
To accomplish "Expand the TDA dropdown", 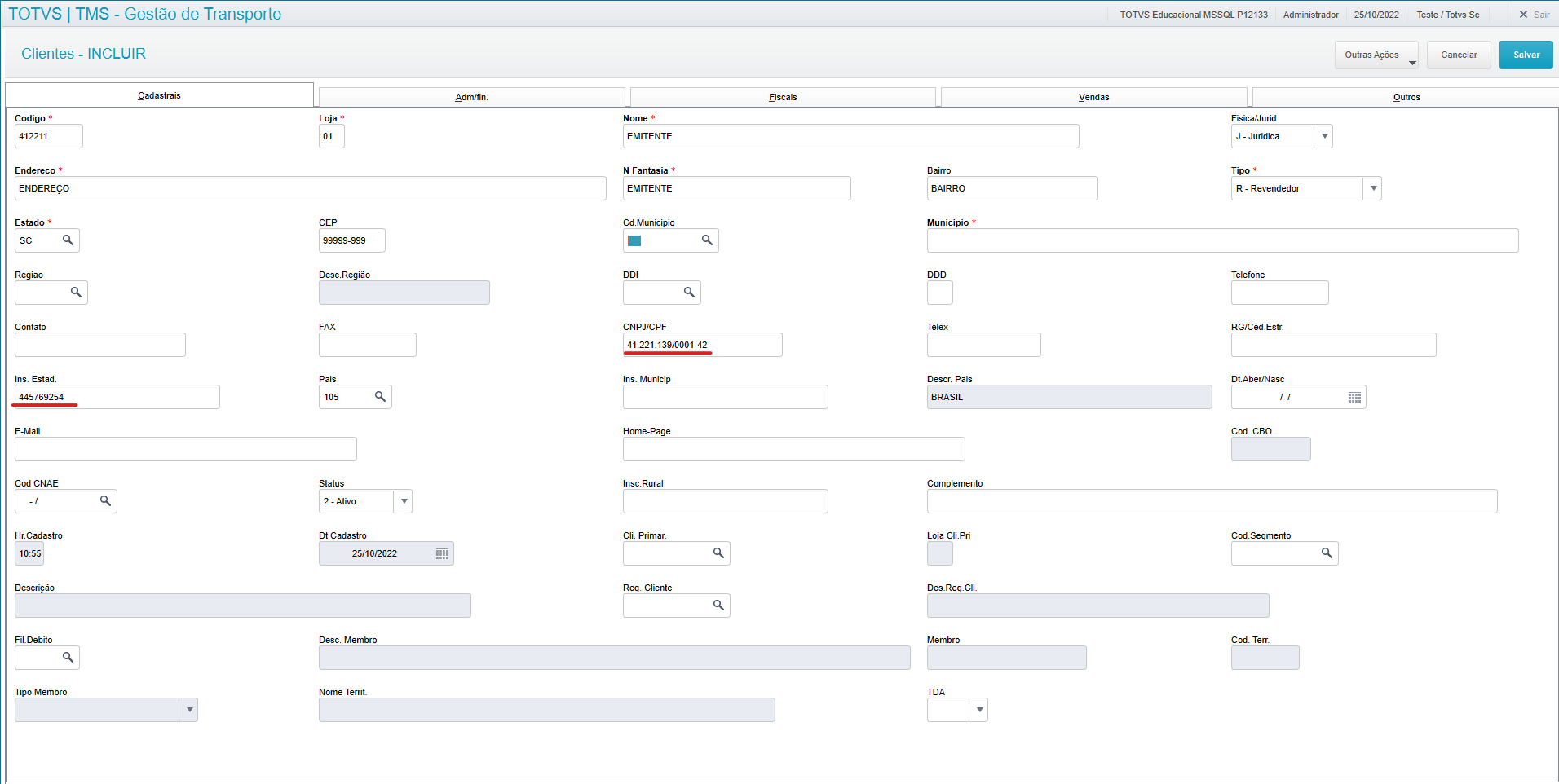I will click(x=979, y=710).
